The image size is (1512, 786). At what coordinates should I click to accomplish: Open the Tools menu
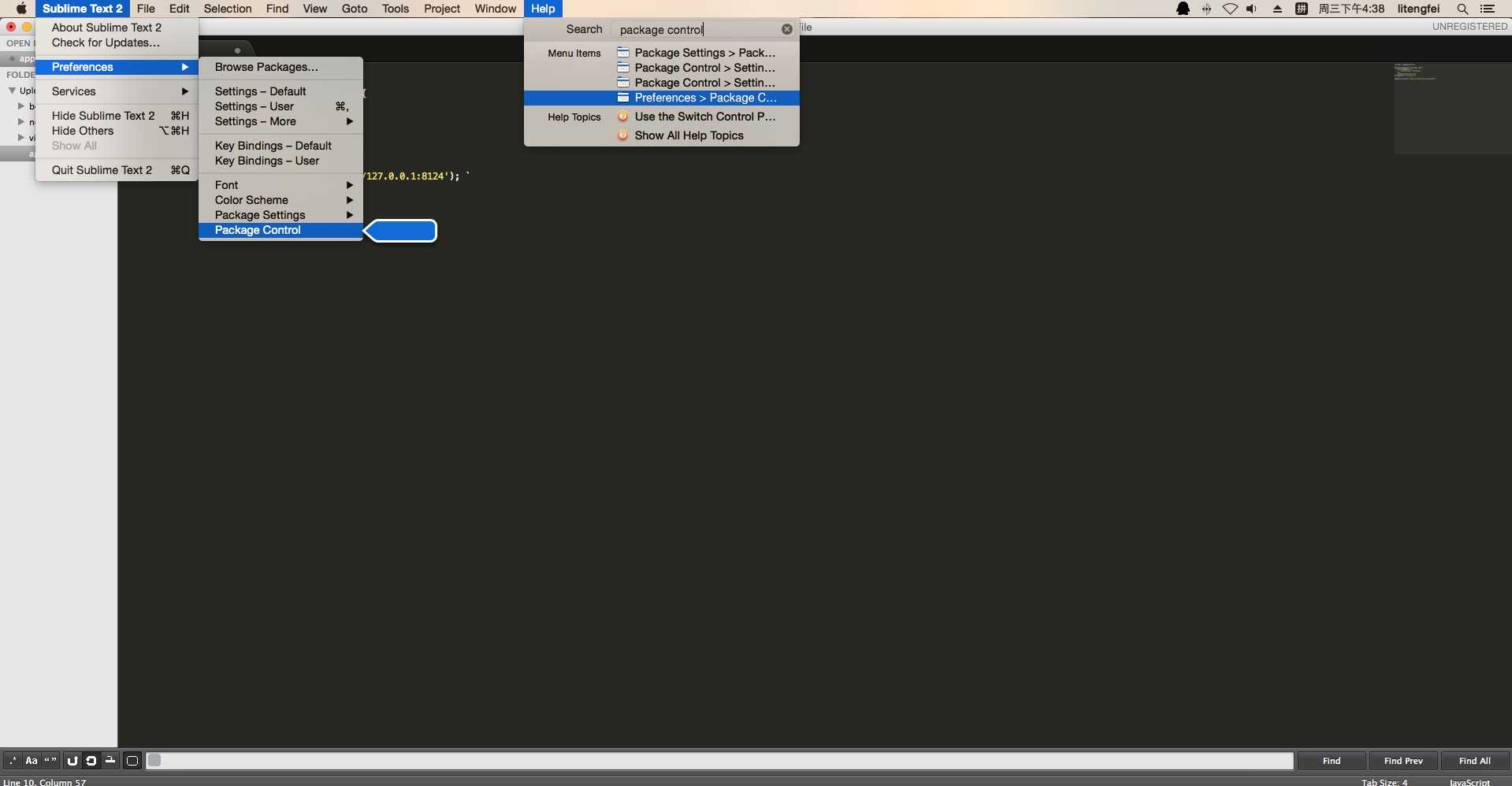pyautogui.click(x=396, y=9)
